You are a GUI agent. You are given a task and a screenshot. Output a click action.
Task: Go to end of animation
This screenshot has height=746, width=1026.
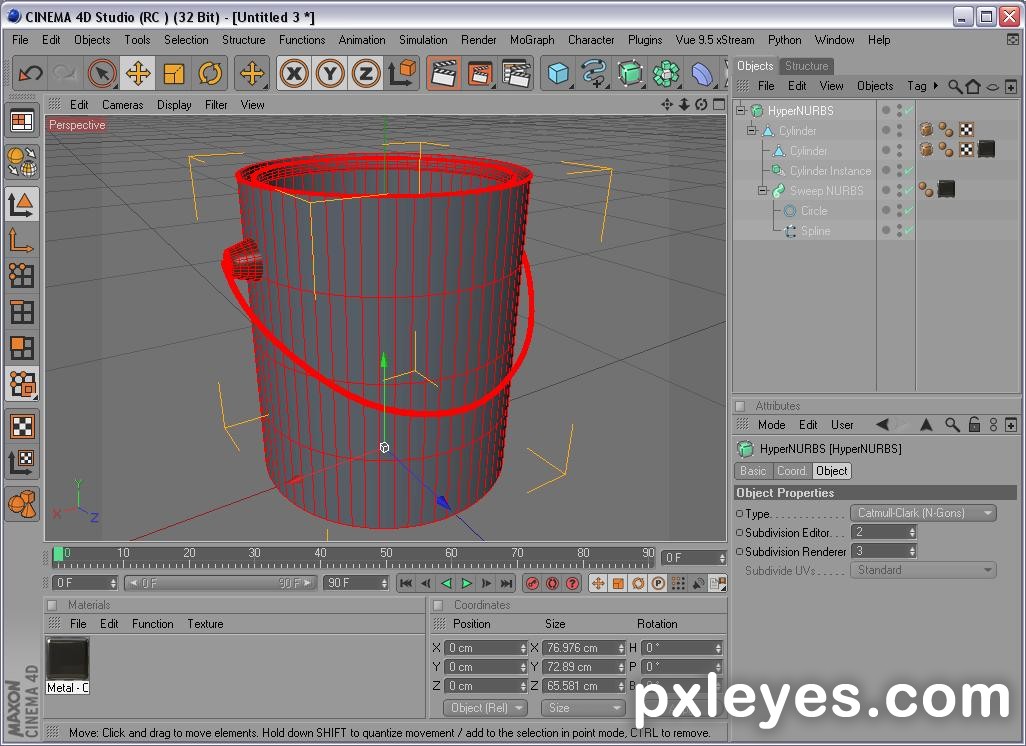click(506, 583)
